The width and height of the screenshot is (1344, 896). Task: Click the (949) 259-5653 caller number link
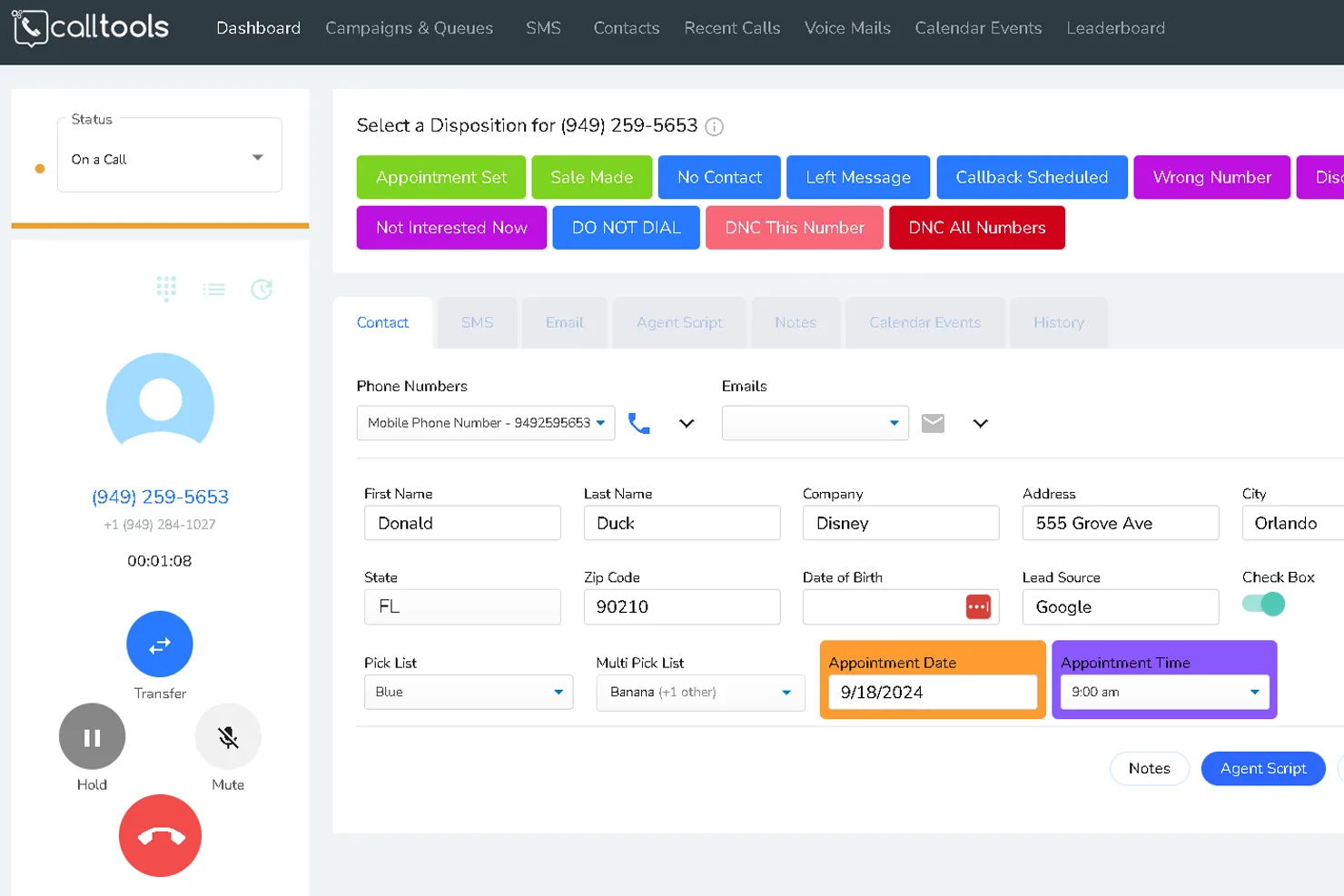[160, 497]
